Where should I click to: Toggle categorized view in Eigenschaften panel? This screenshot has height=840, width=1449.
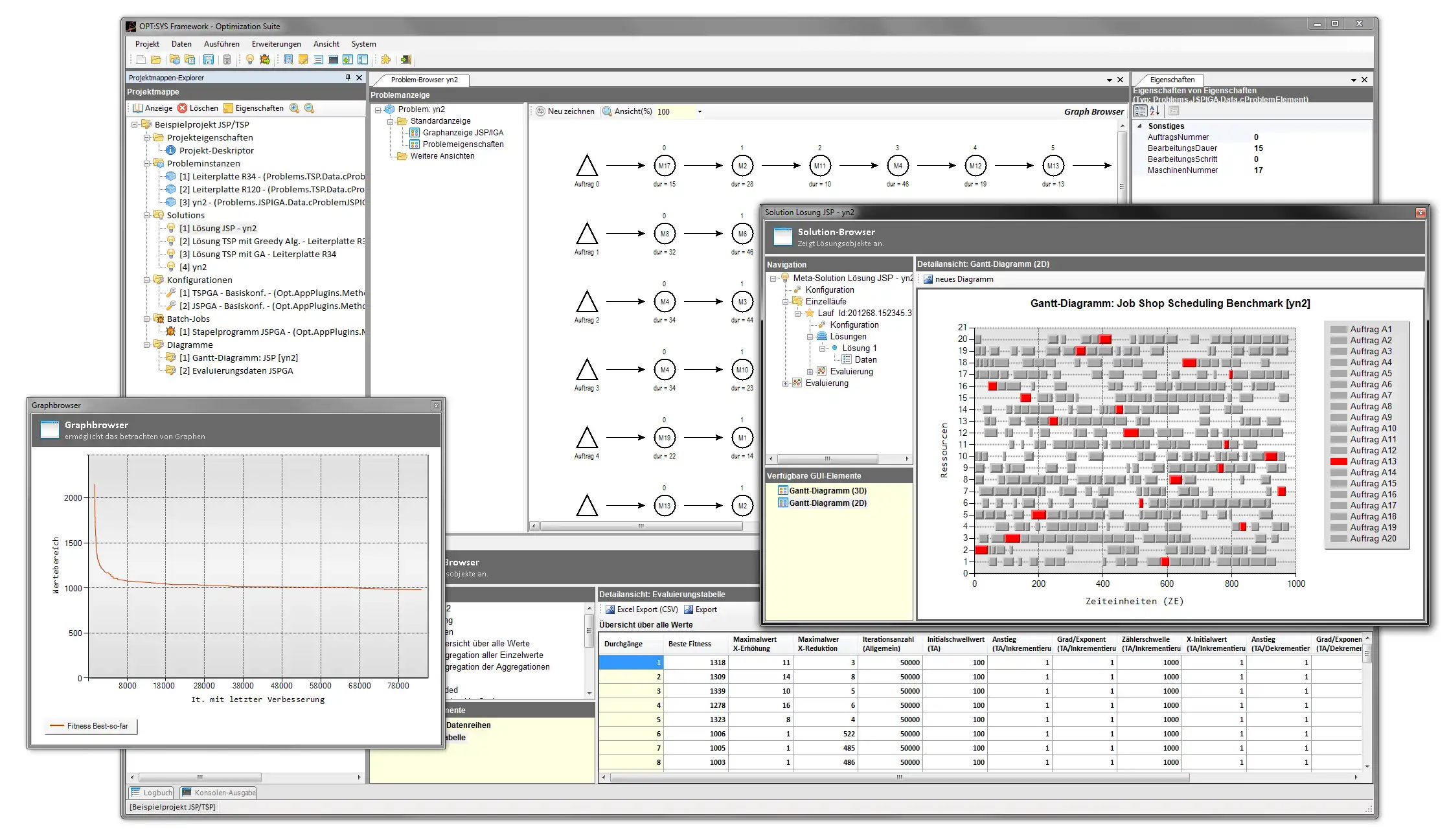pos(1140,111)
